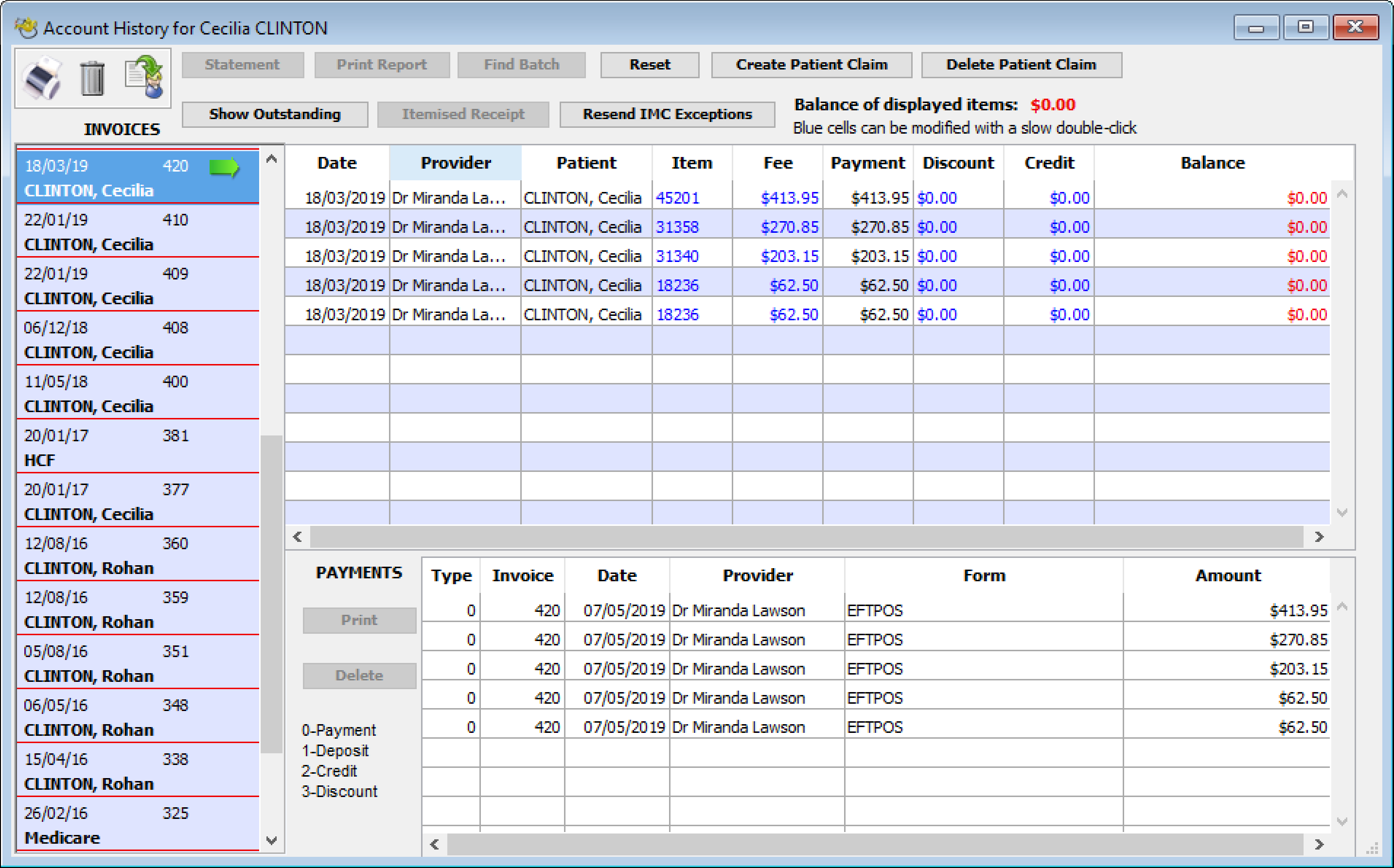
Task: Click the Provider column header in the invoice items table
Action: click(456, 163)
